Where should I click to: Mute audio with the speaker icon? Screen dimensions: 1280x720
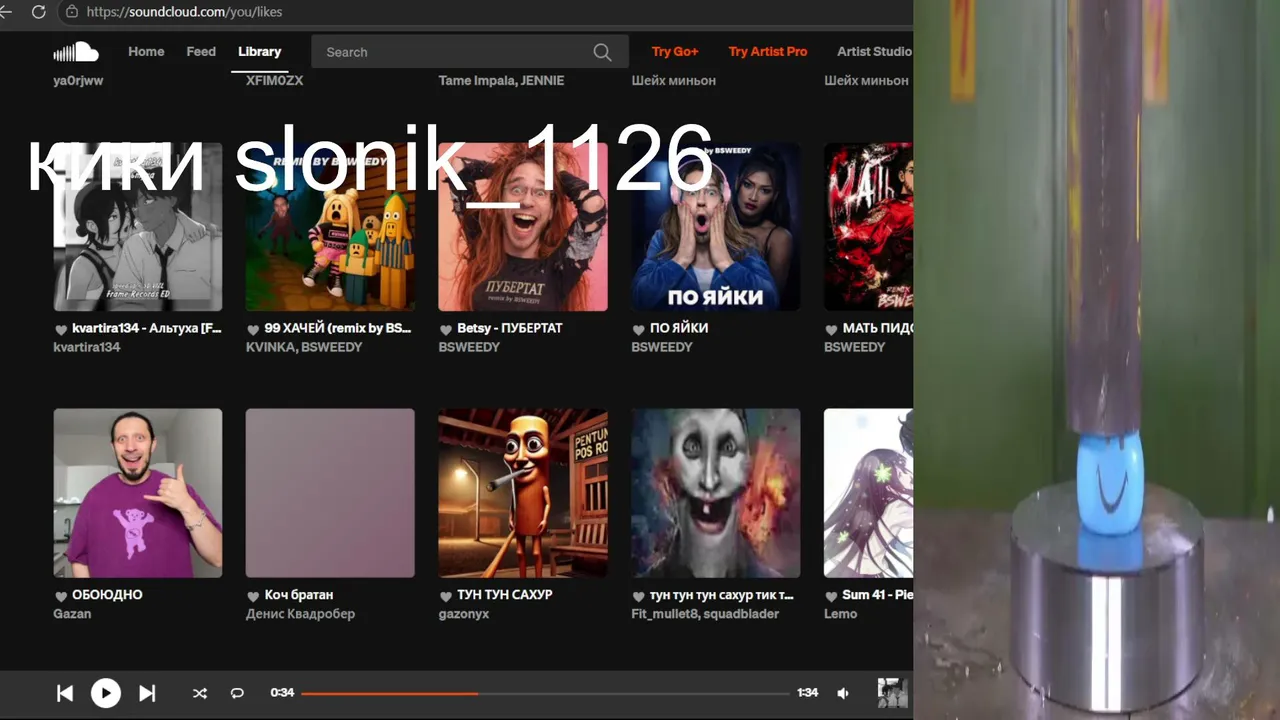click(843, 693)
